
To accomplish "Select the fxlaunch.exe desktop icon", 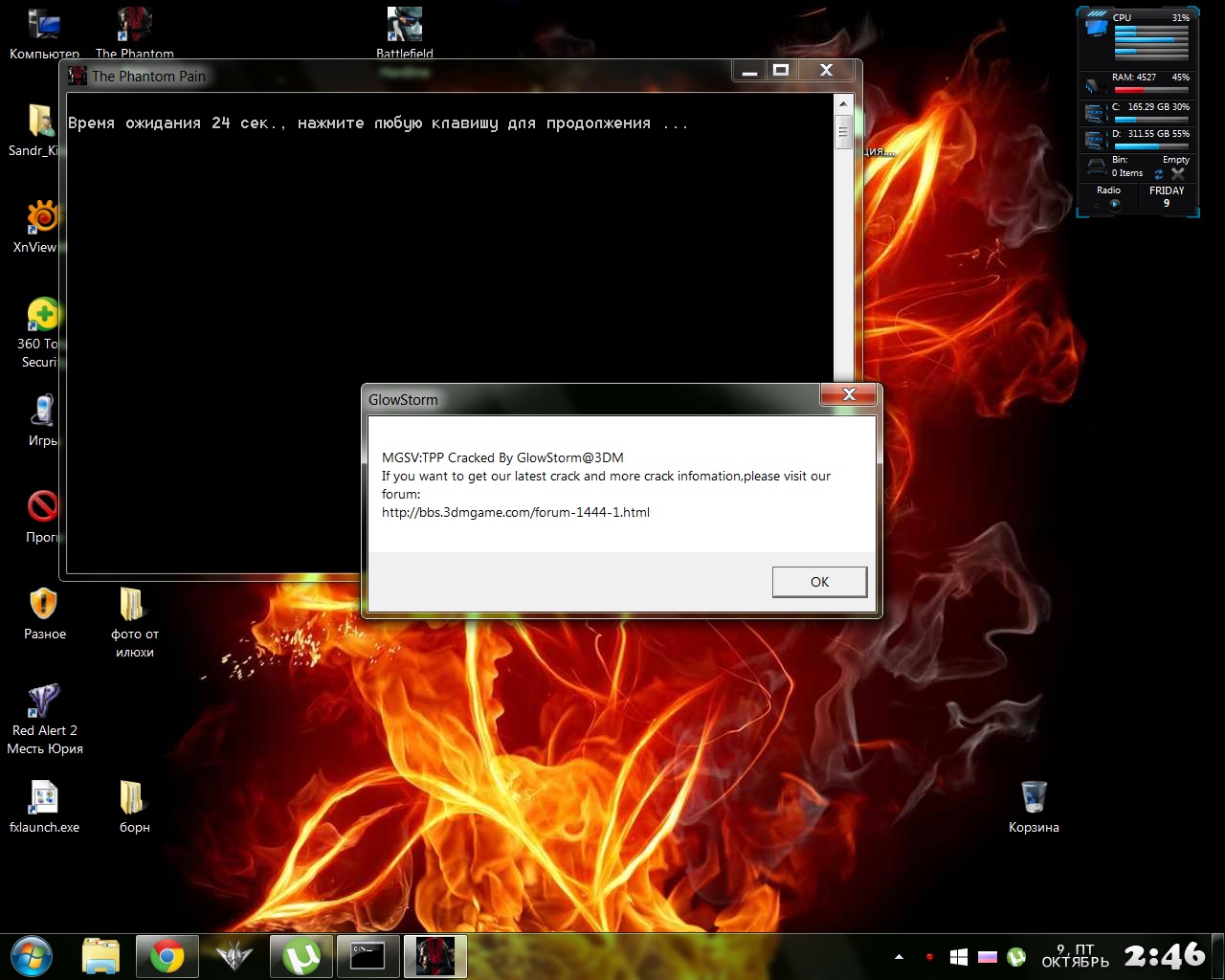I will (x=44, y=807).
